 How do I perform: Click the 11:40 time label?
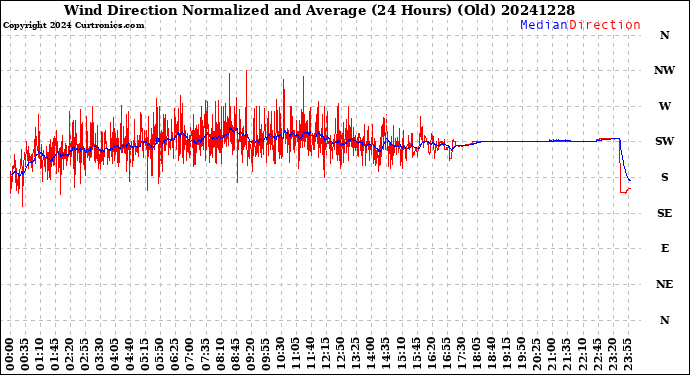click(310, 354)
